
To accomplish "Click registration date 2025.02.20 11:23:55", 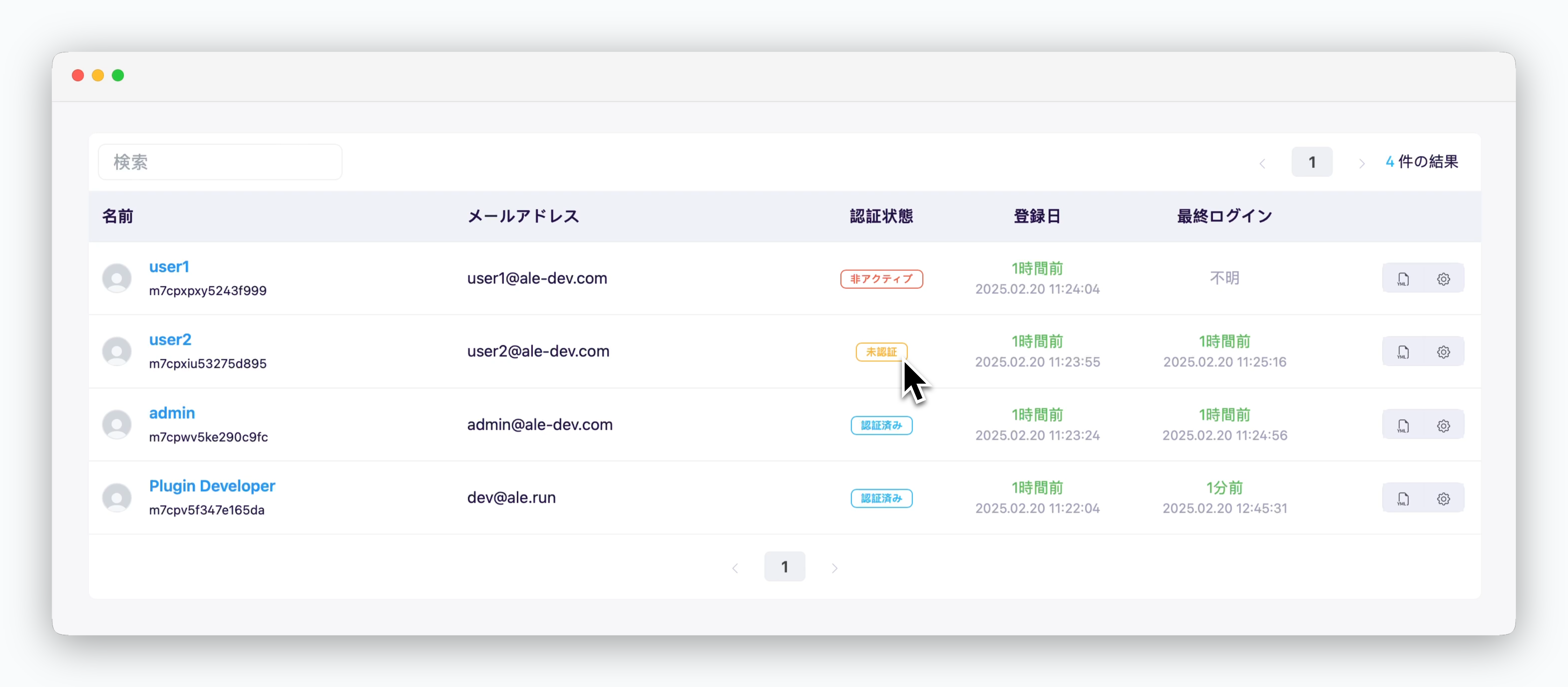I will pyautogui.click(x=1037, y=362).
